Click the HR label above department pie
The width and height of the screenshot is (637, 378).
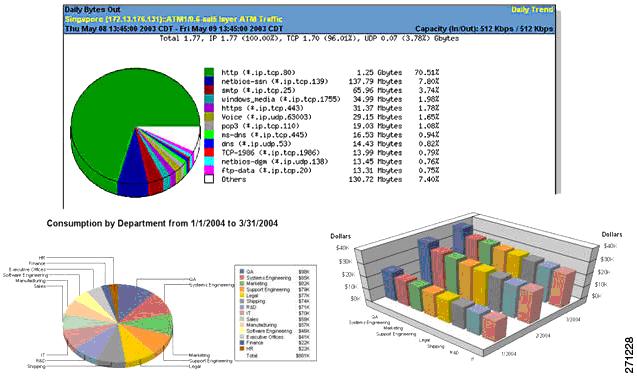41,258
